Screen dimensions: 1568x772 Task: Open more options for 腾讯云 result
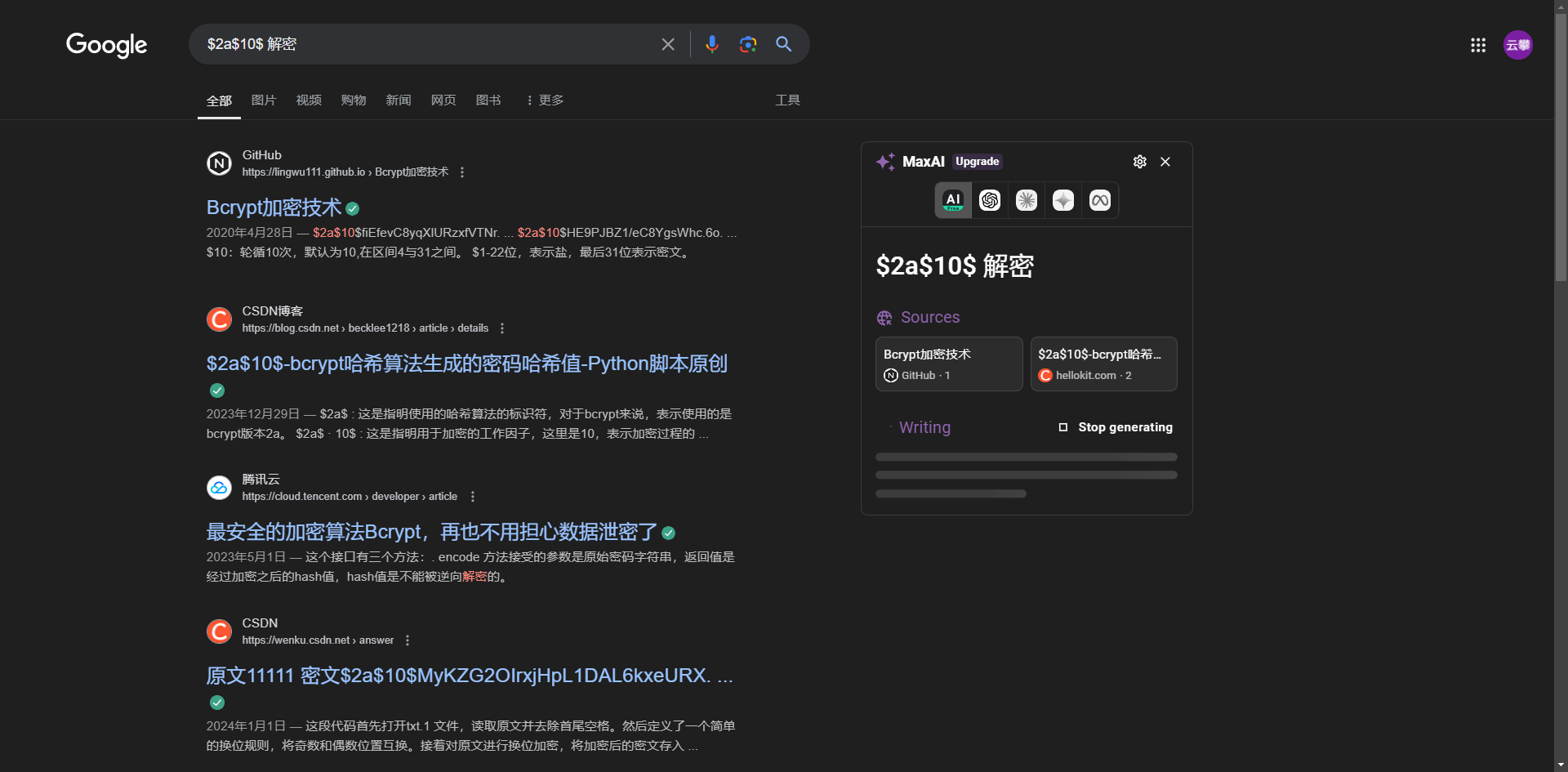click(x=473, y=497)
